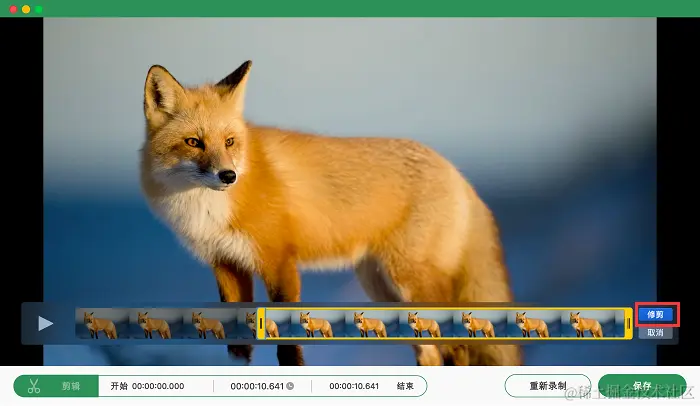Minimize the window using the yellow button
700x406 pixels.
pos(26,9)
